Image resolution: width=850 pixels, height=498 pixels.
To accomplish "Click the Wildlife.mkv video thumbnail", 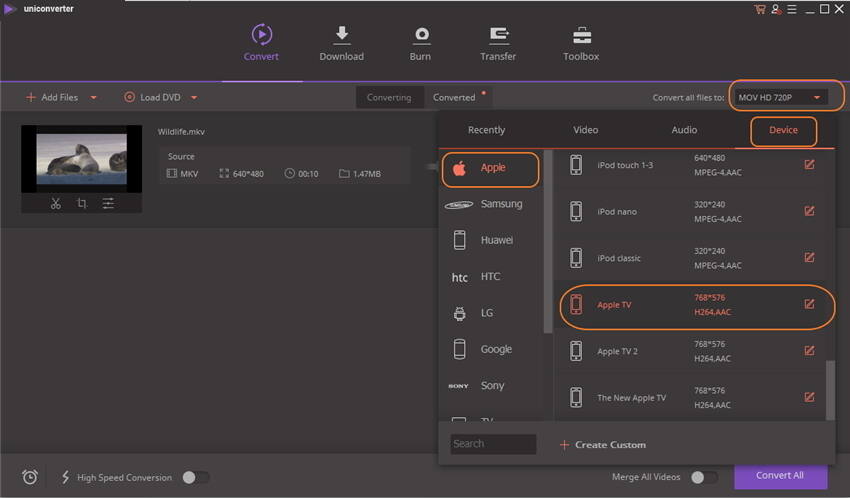I will tap(81, 159).
